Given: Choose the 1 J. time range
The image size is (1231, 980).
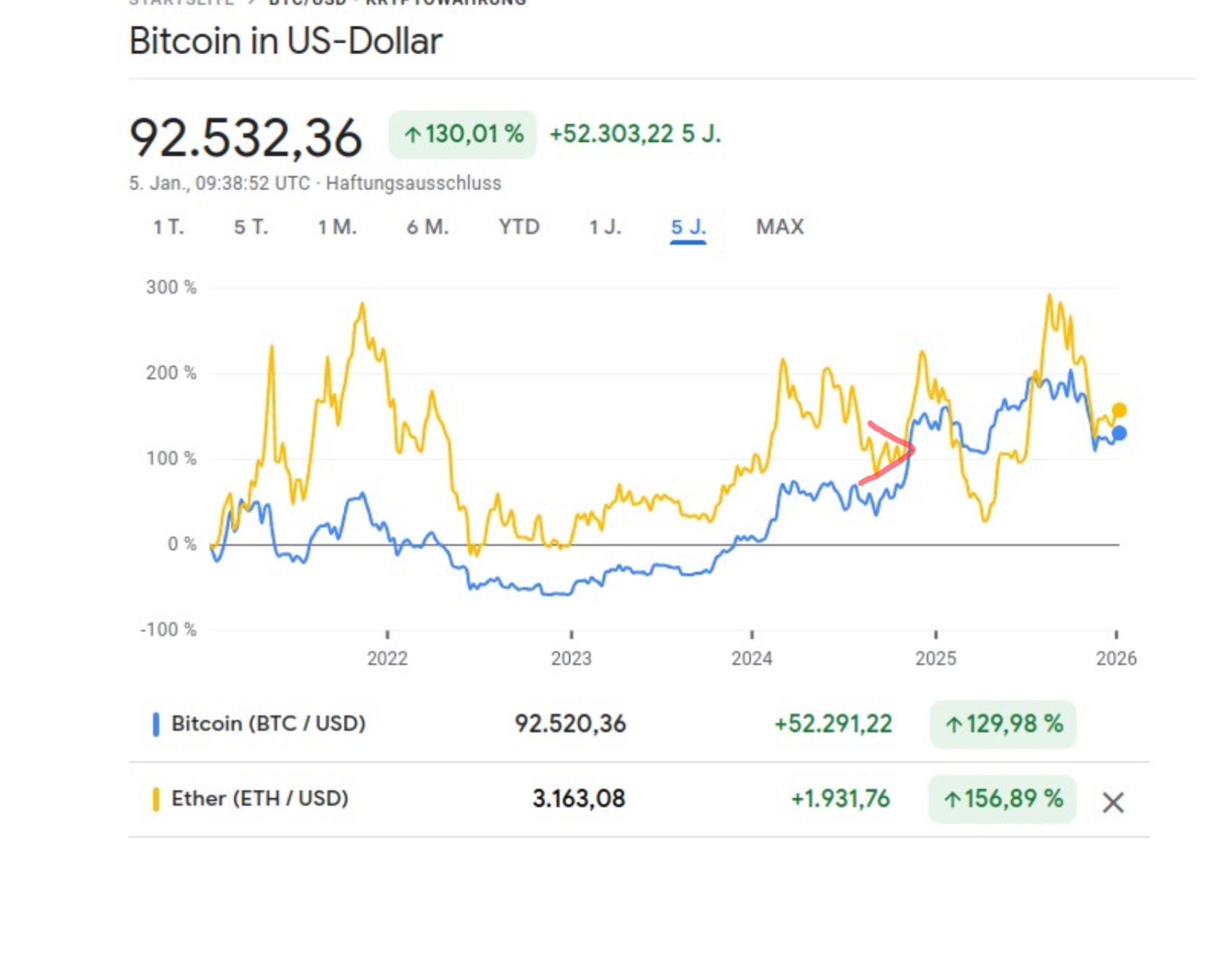Looking at the screenshot, I should [x=605, y=228].
